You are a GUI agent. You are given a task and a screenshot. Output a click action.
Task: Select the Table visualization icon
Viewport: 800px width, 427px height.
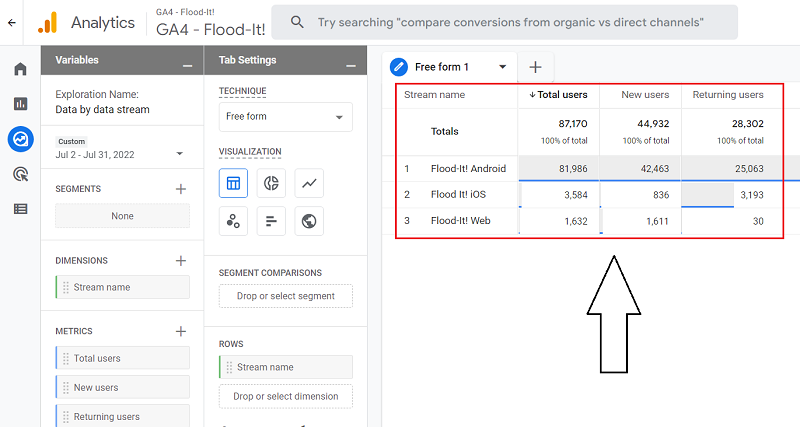[233, 183]
